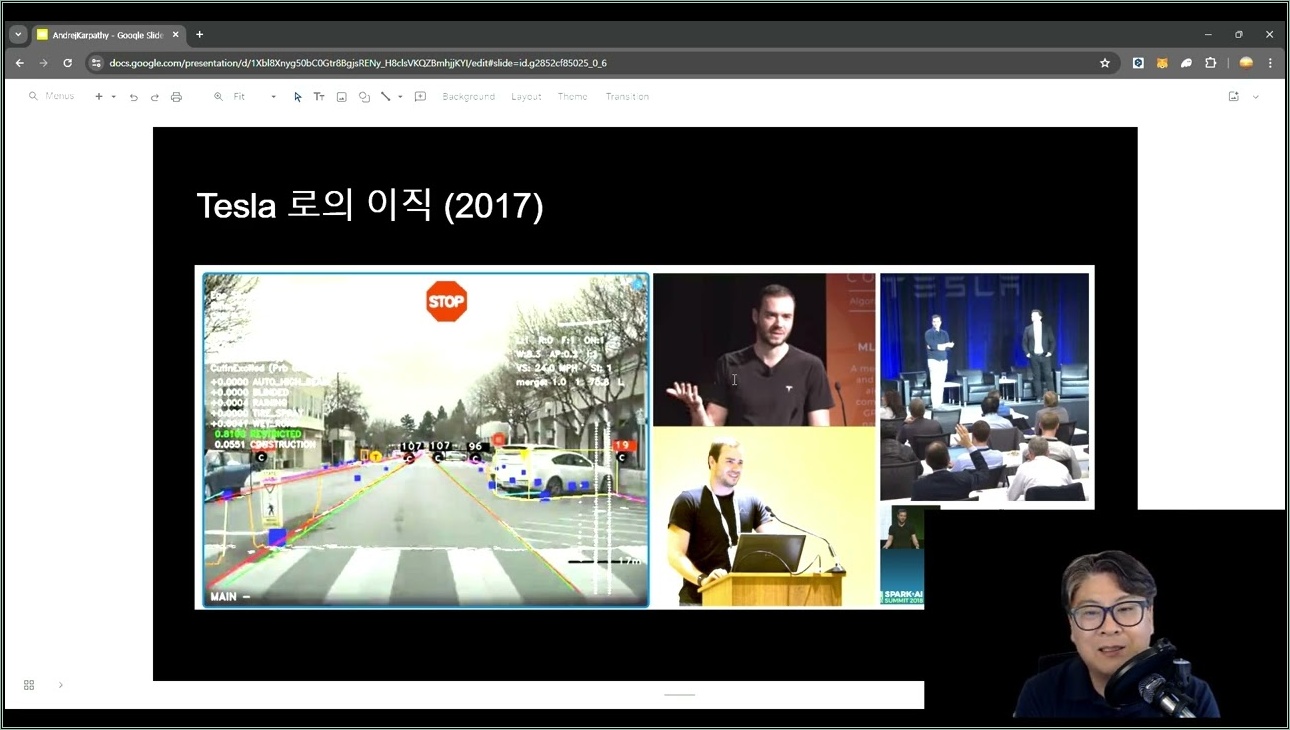This screenshot has height=730, width=1290.
Task: Expand the Line tool dropdown arrow
Action: (x=400, y=97)
